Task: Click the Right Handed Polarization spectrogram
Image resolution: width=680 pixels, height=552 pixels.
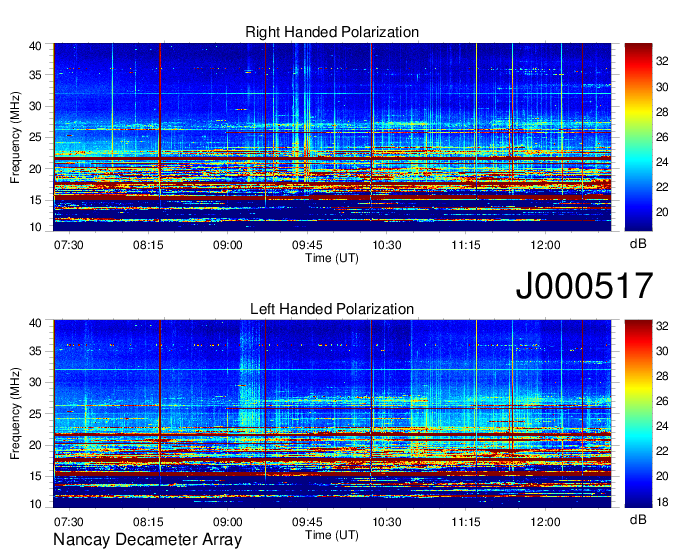Action: [x=332, y=137]
